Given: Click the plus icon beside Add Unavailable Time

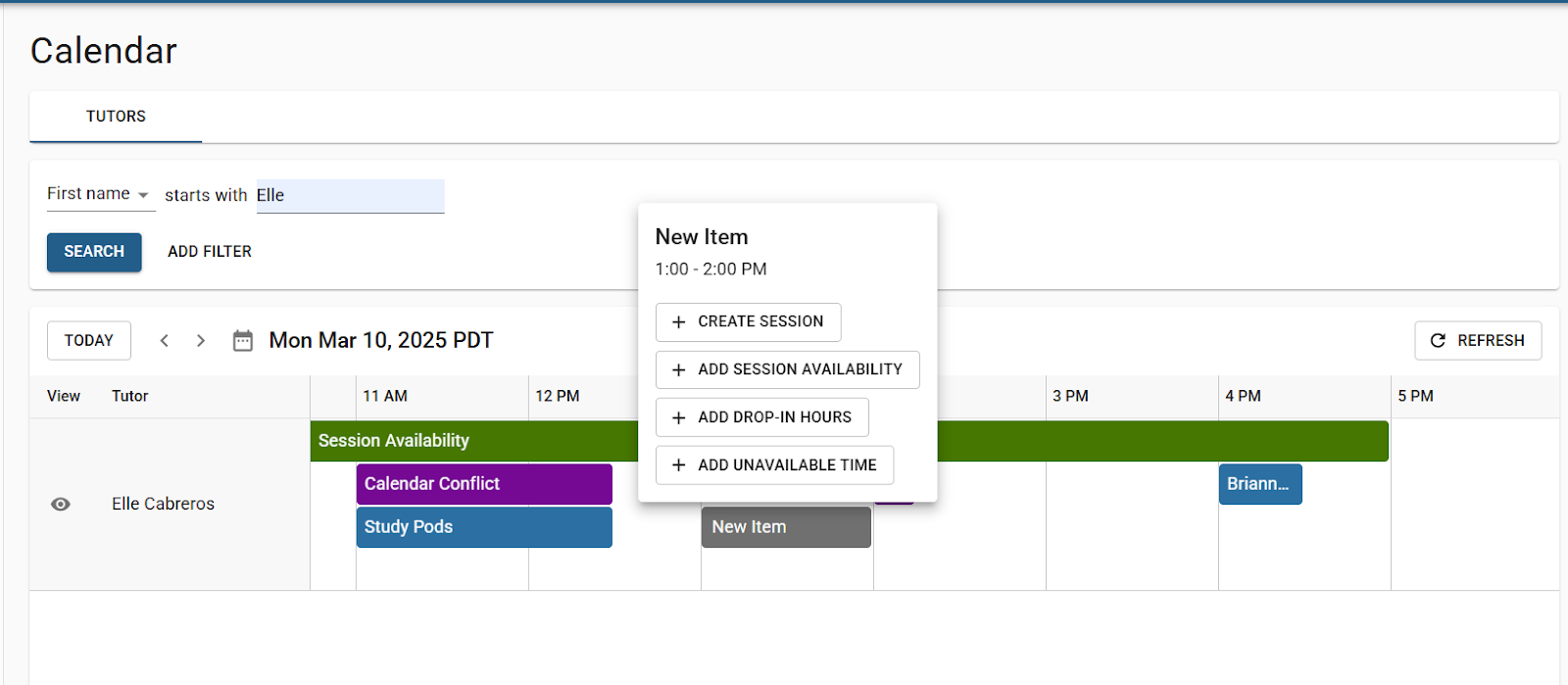Looking at the screenshot, I should pos(678,465).
